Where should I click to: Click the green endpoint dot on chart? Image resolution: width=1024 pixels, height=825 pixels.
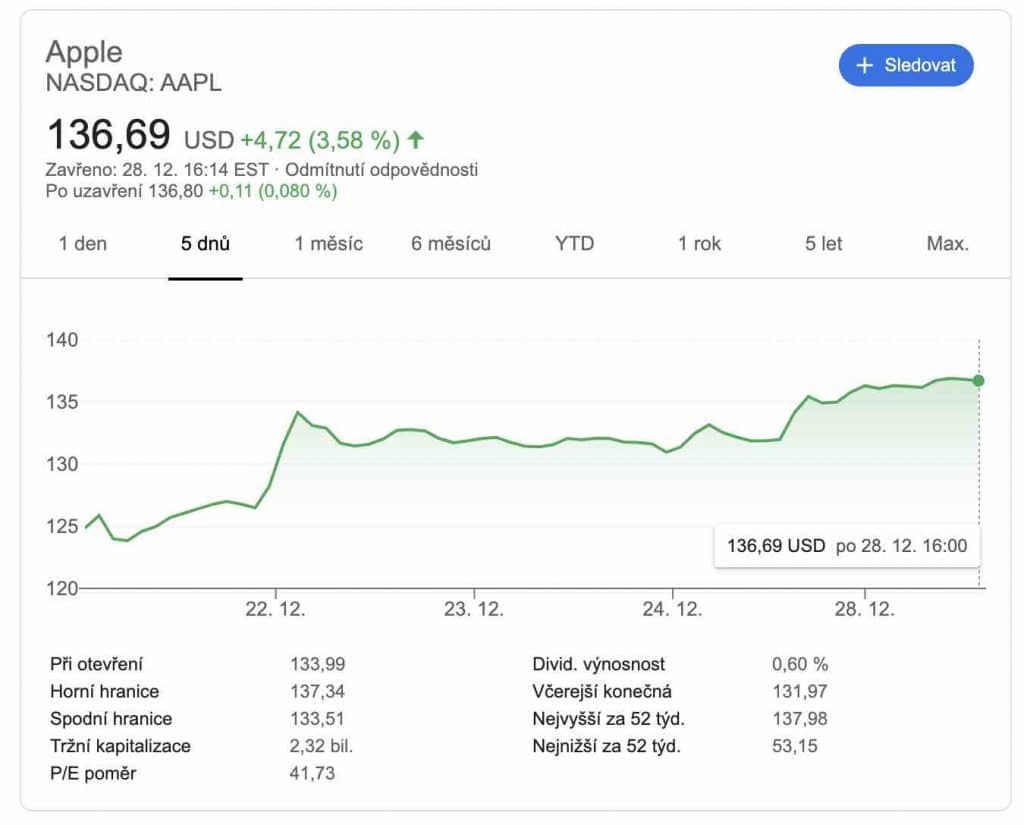click(x=978, y=380)
